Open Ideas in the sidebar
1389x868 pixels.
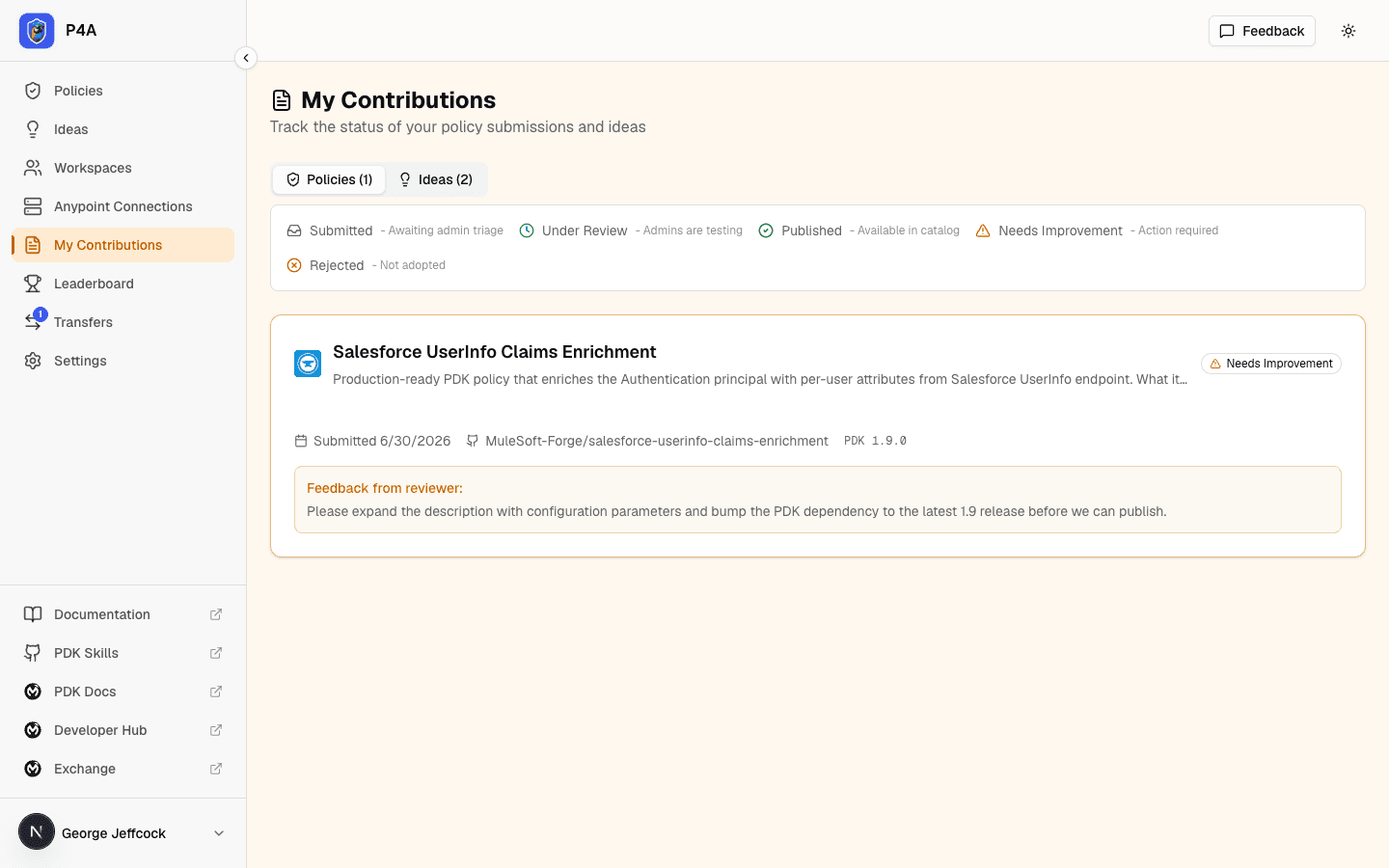(123, 129)
